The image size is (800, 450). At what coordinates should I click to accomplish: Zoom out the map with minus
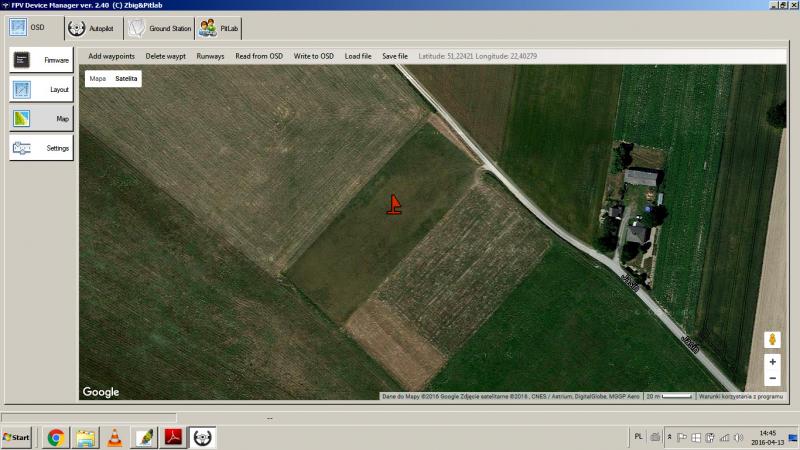pos(772,378)
